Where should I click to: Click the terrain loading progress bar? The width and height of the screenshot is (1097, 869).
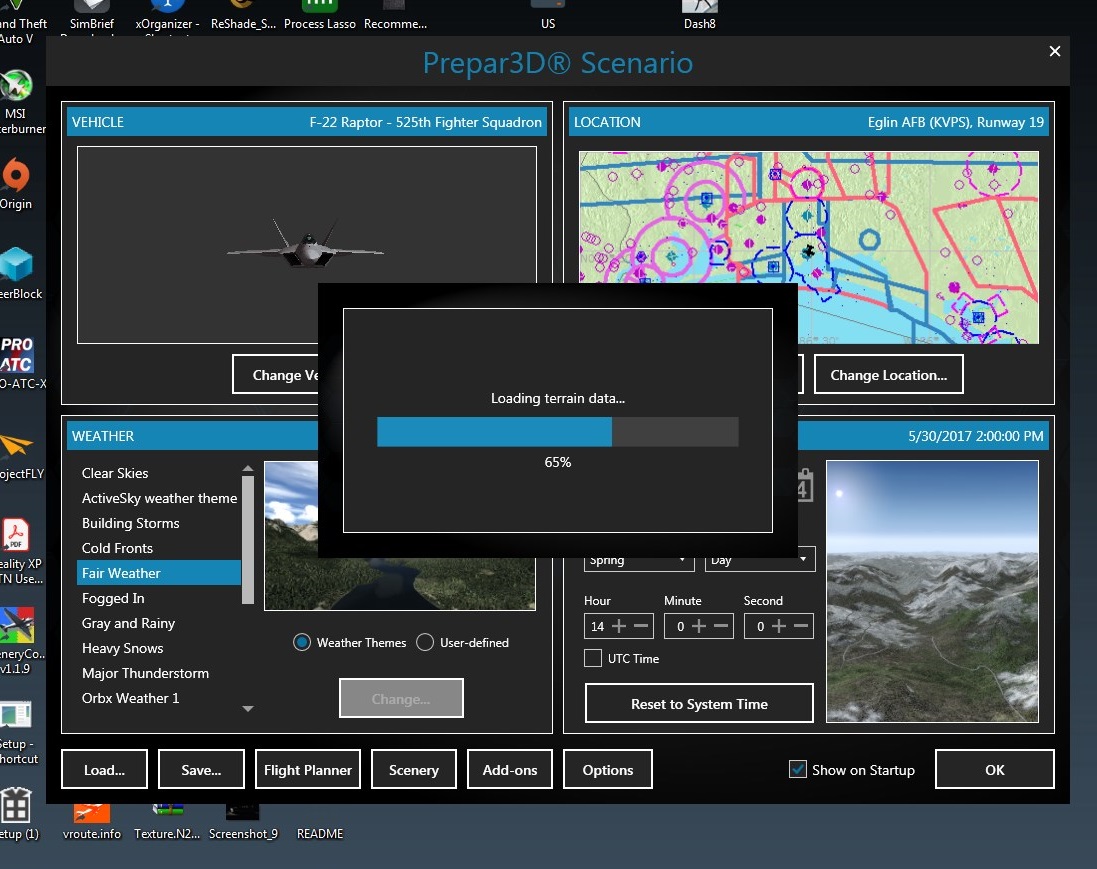[x=558, y=432]
